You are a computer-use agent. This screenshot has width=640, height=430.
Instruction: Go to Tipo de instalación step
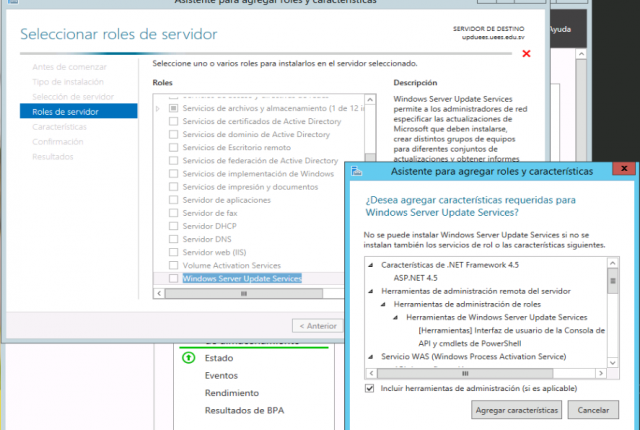(x=68, y=82)
